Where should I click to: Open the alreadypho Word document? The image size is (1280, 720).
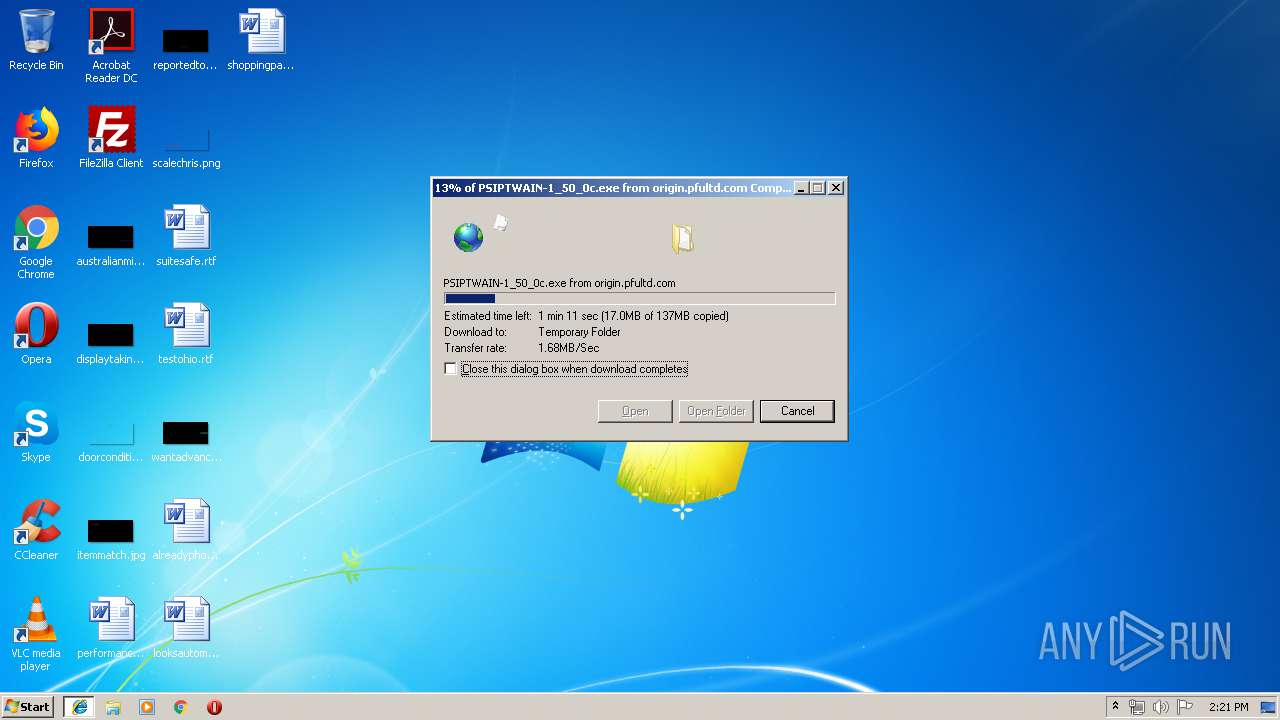point(186,530)
